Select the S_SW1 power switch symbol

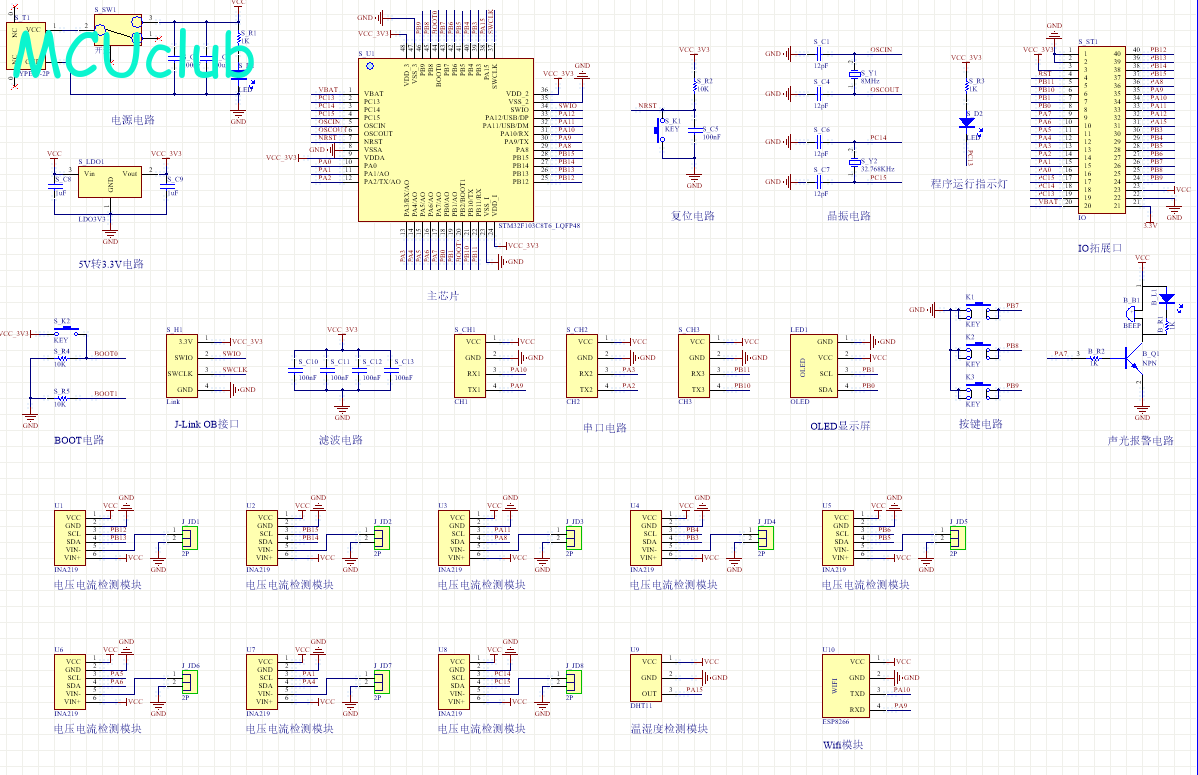[x=118, y=29]
